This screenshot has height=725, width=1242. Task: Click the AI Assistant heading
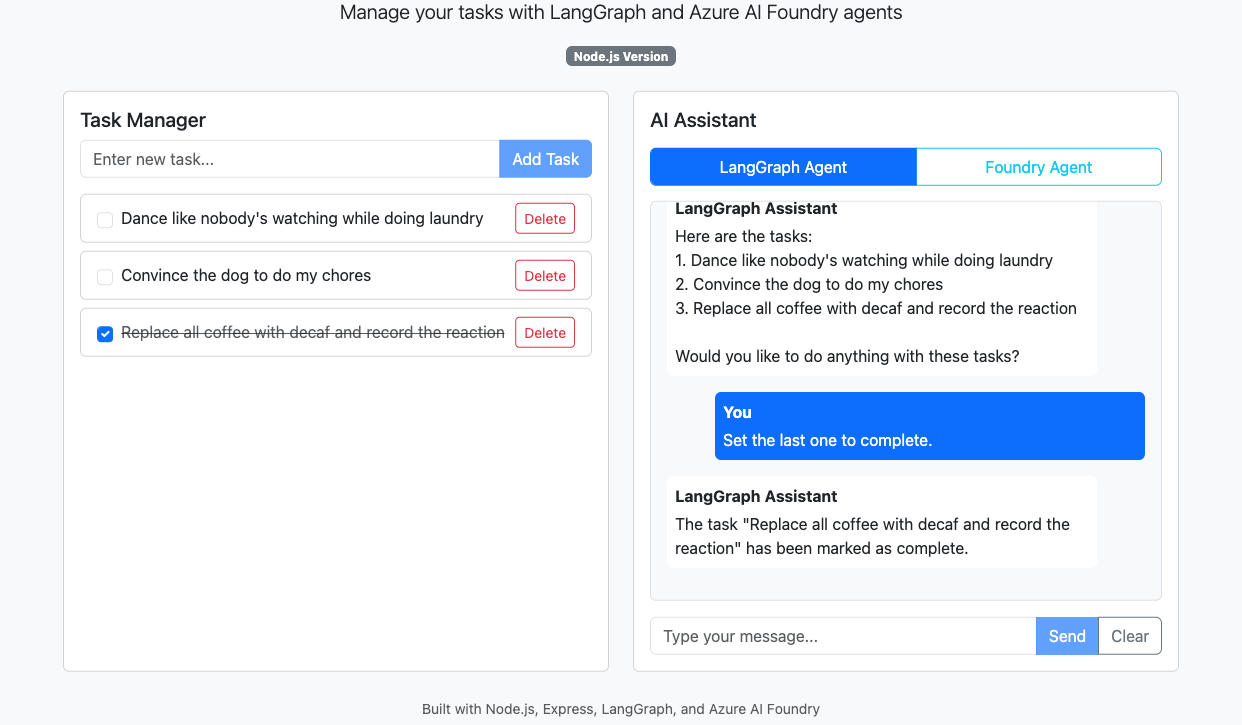[703, 120]
